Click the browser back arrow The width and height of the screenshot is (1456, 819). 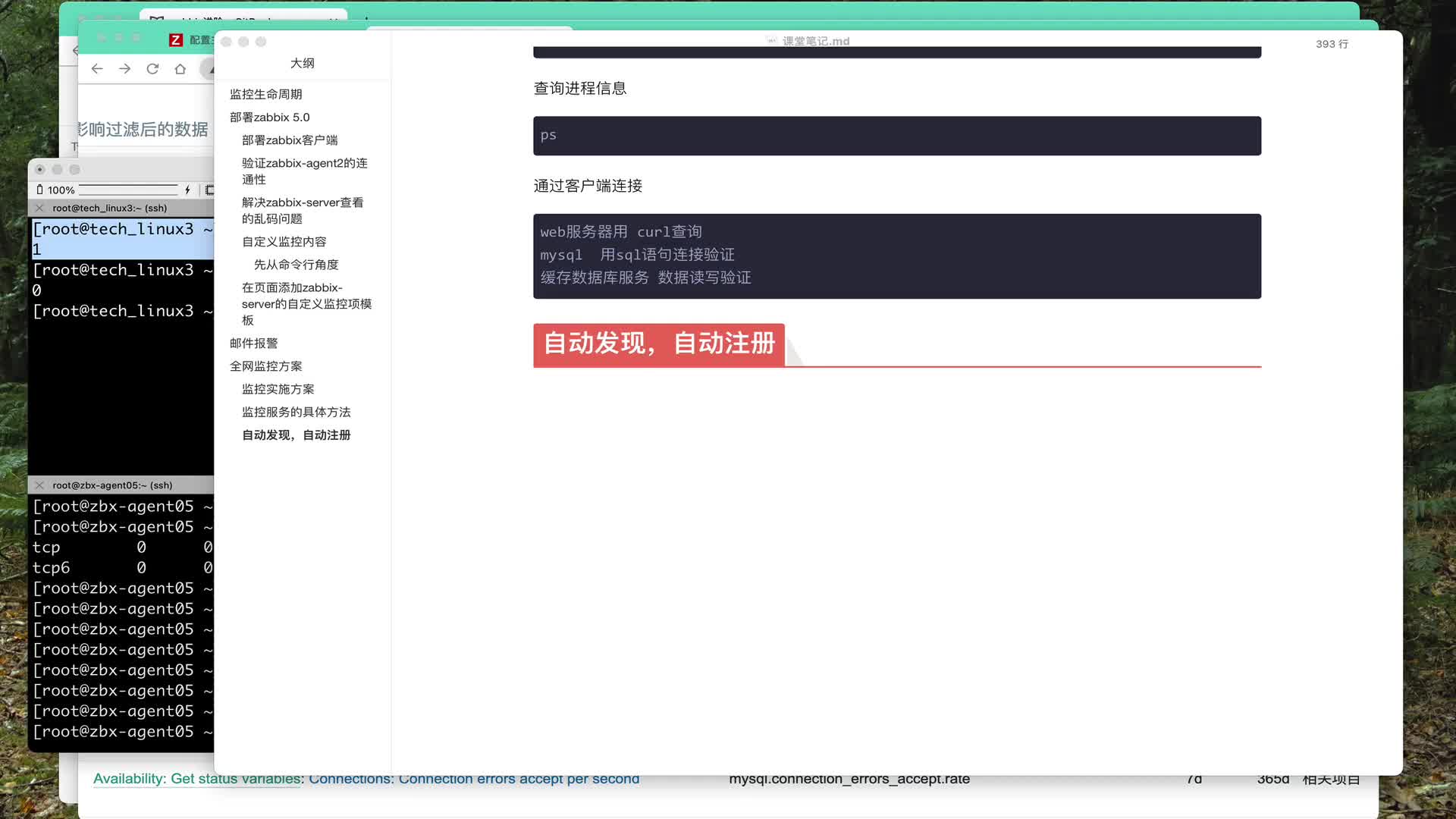pos(97,69)
